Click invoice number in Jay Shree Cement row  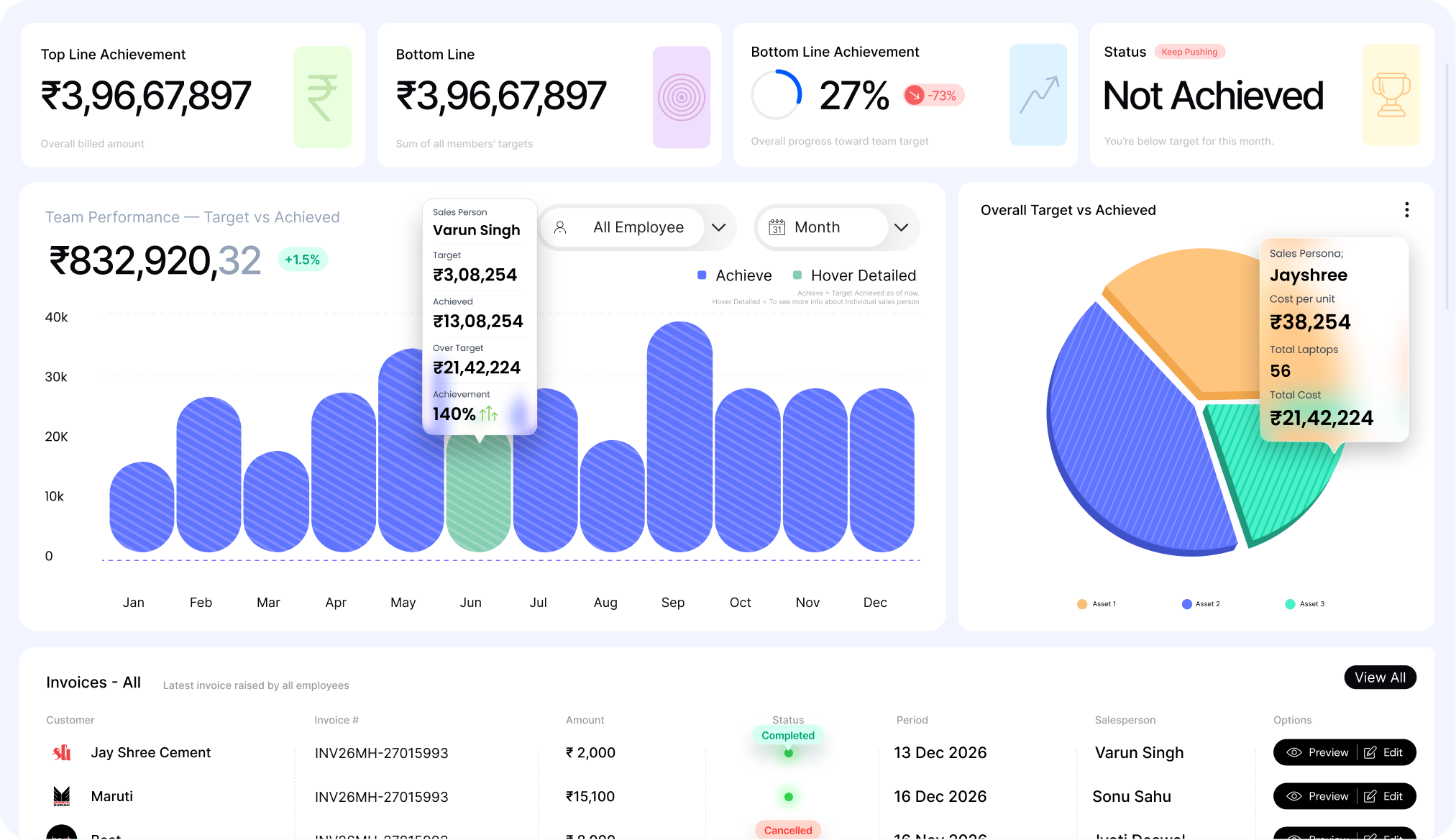pos(381,753)
